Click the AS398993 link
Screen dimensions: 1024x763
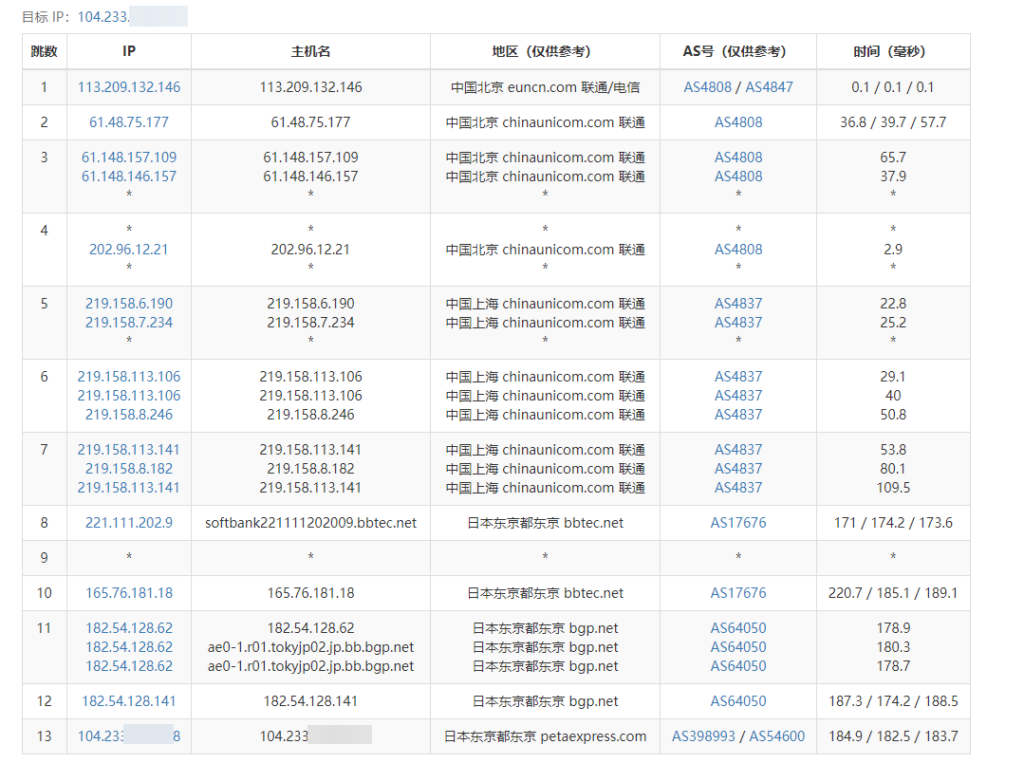(x=704, y=736)
